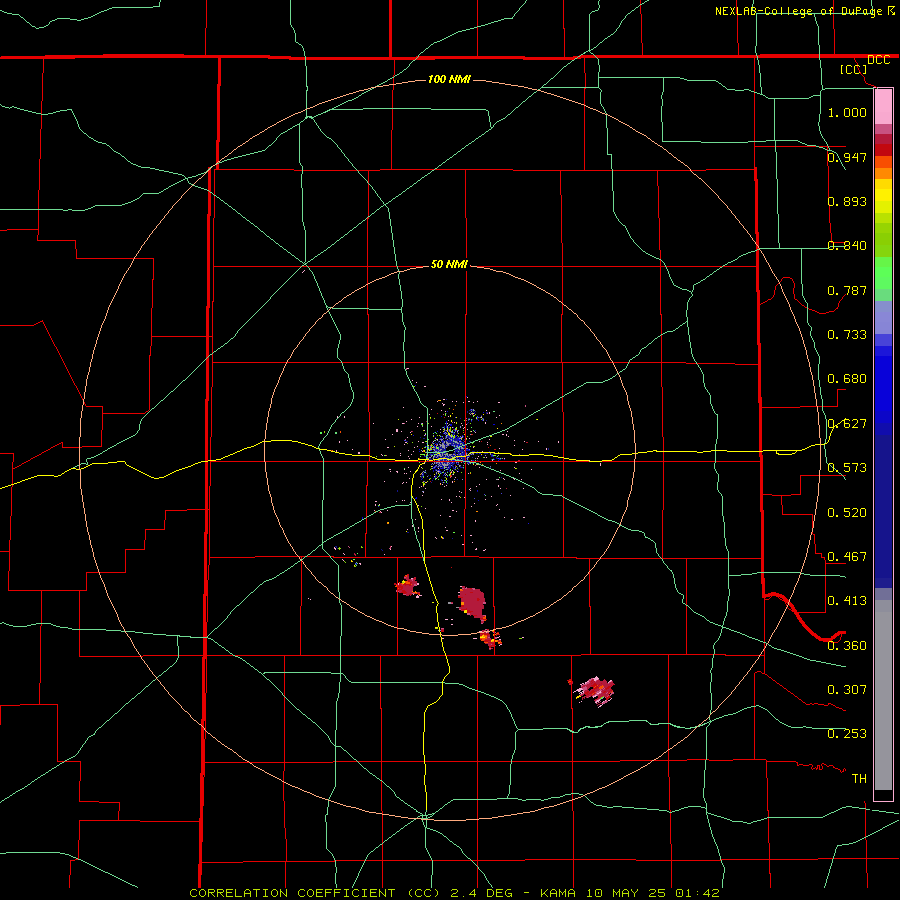The height and width of the screenshot is (900, 900).
Task: Click the DCC product label
Action: tap(878, 60)
